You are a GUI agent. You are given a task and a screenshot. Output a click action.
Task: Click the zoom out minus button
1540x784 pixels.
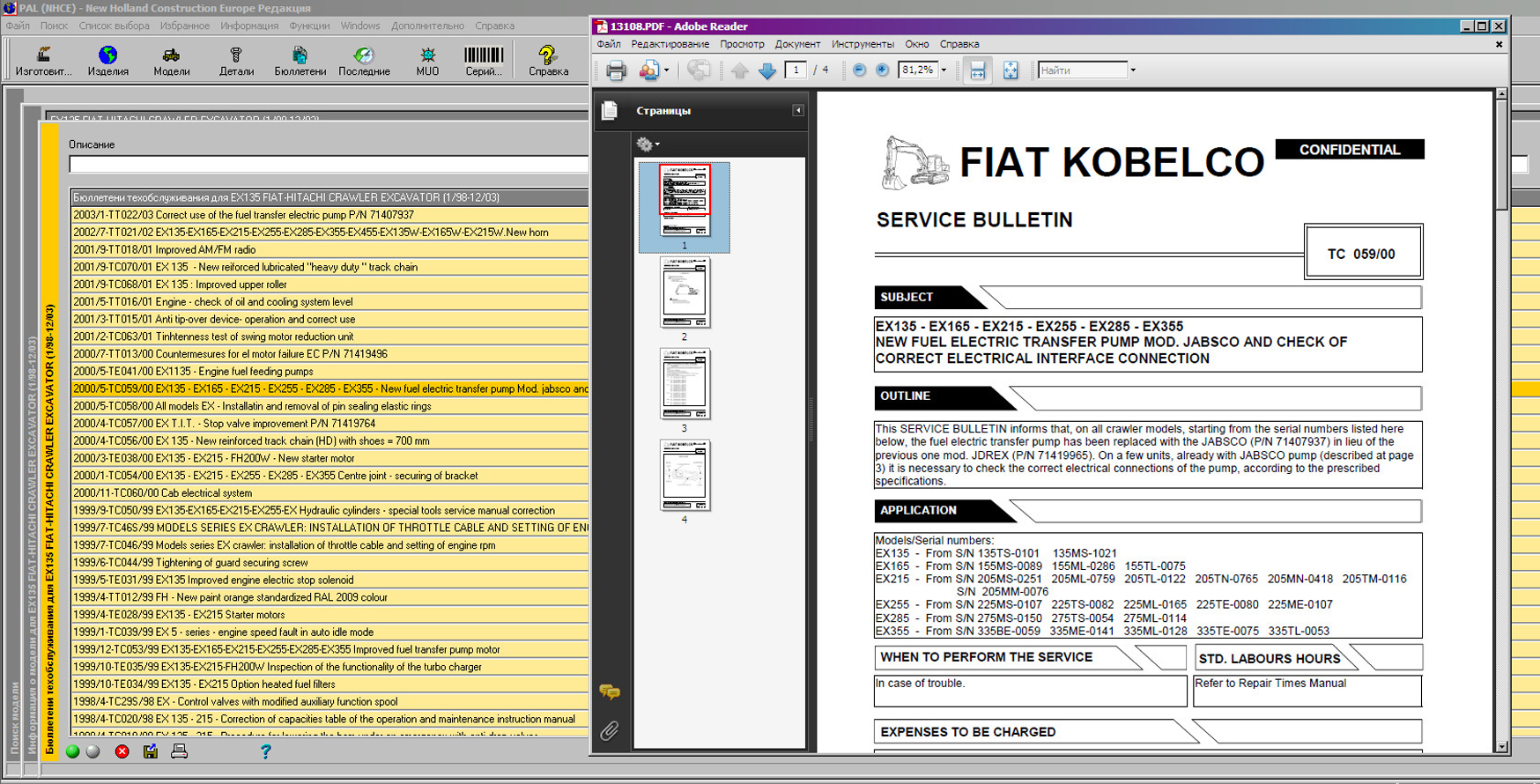859,70
